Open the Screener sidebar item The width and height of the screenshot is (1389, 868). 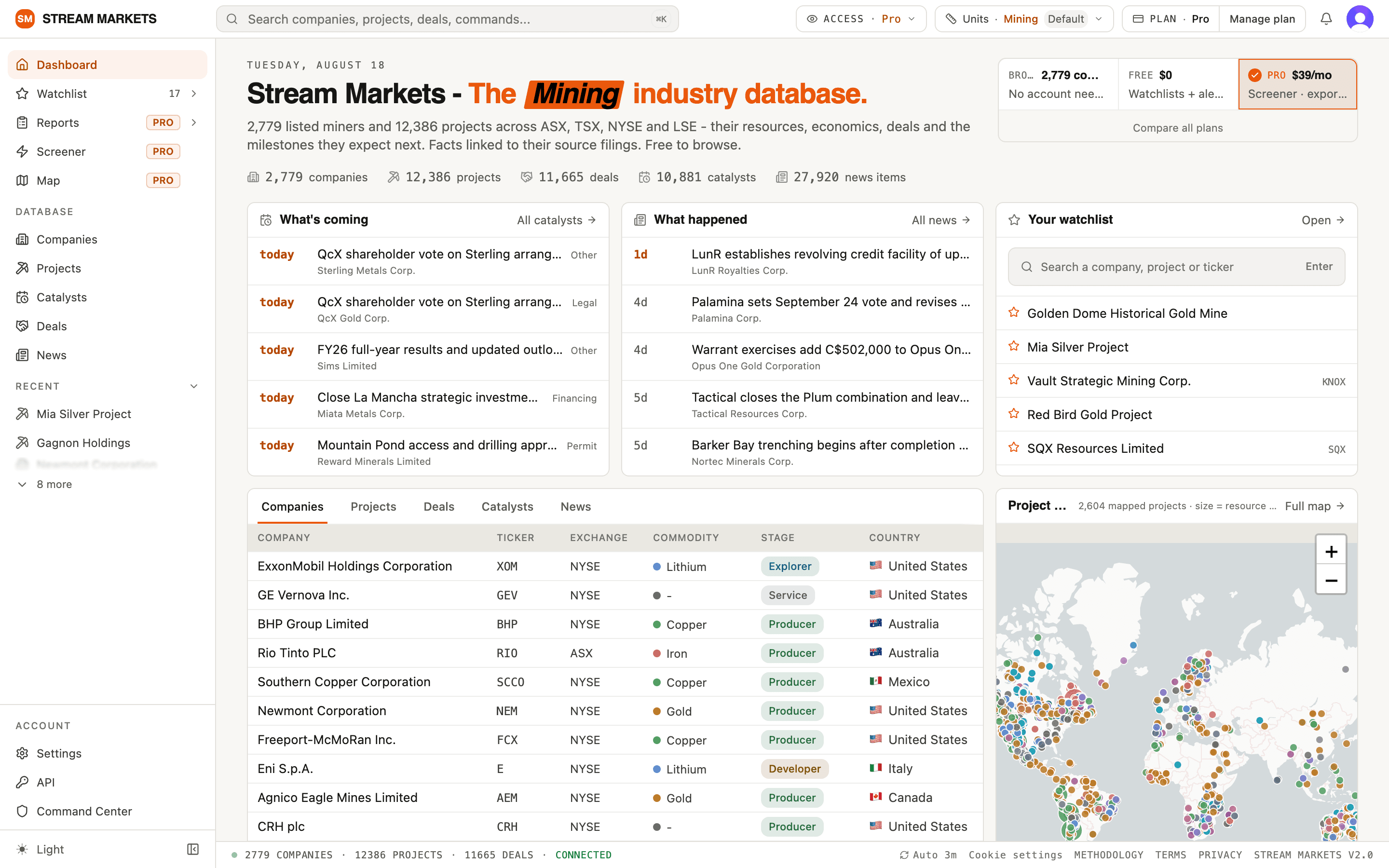tap(108, 151)
